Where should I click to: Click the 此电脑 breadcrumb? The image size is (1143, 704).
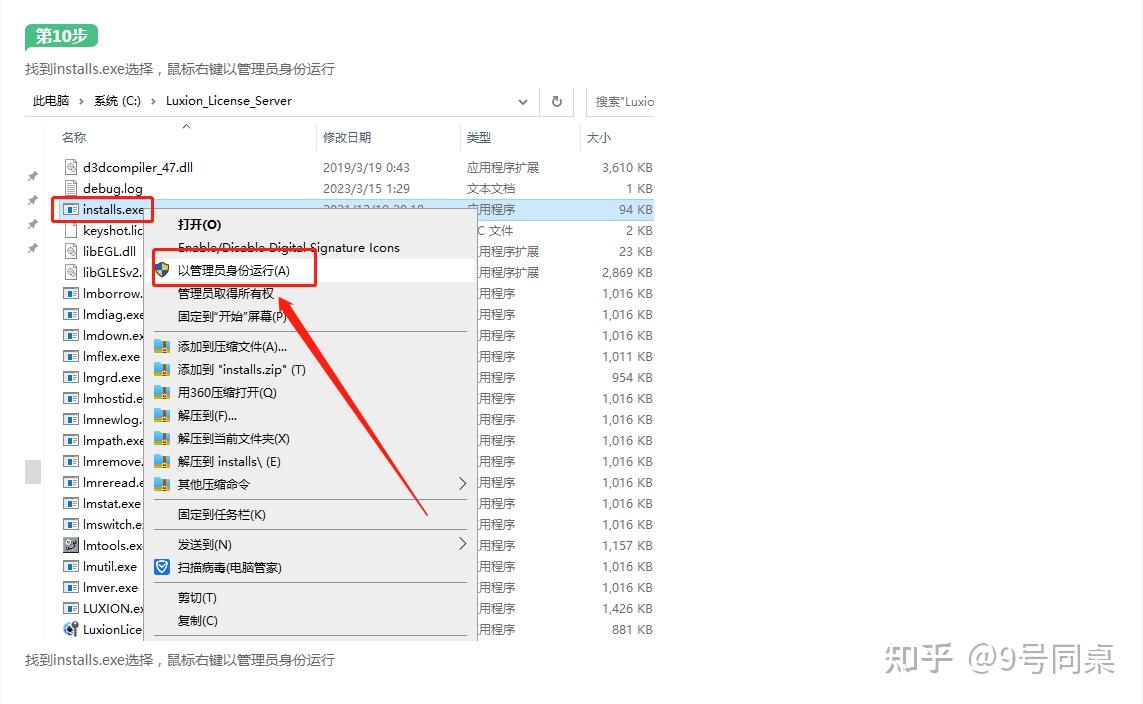50,101
